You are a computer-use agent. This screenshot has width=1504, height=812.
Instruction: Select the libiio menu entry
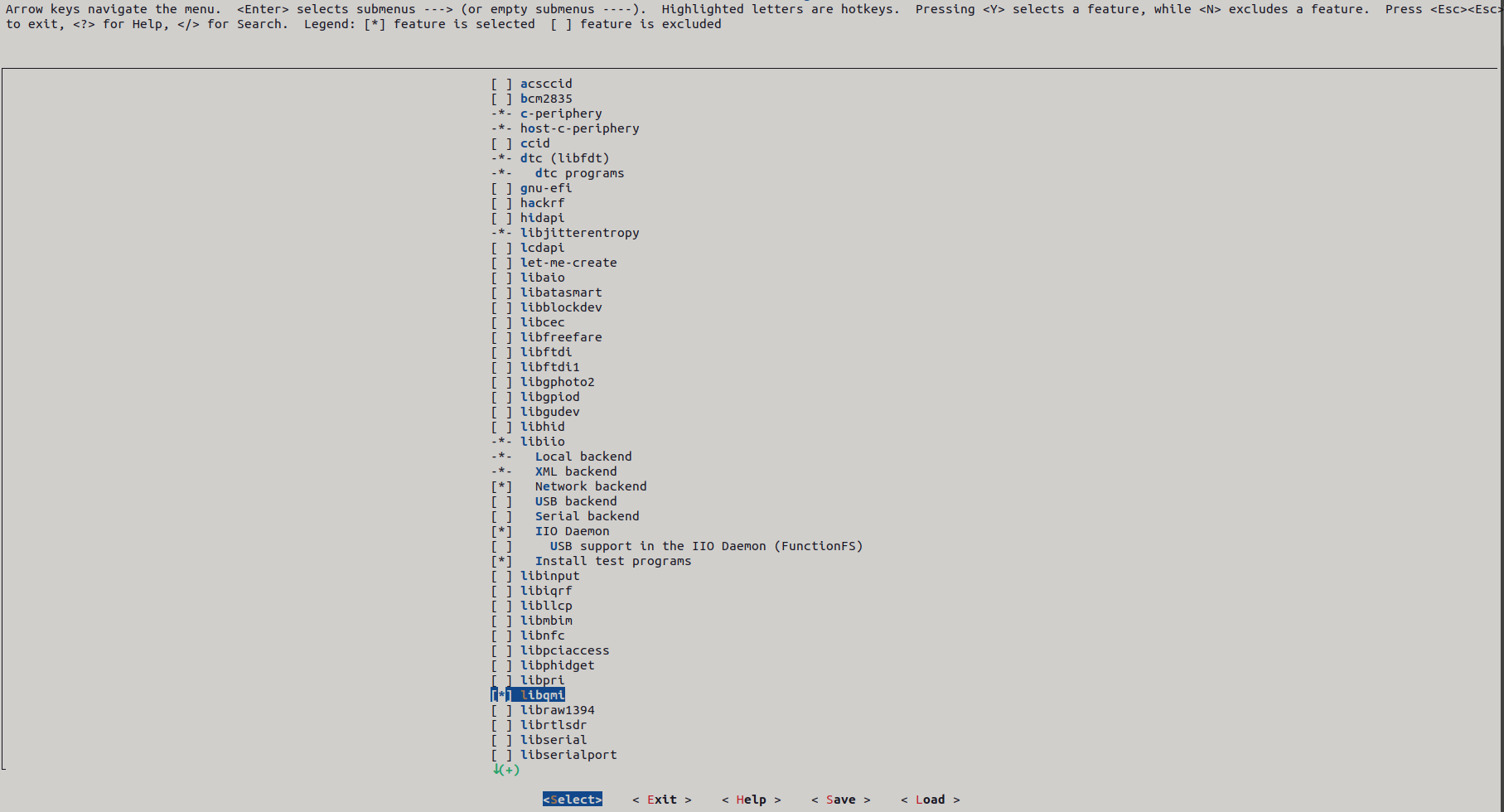(x=542, y=442)
